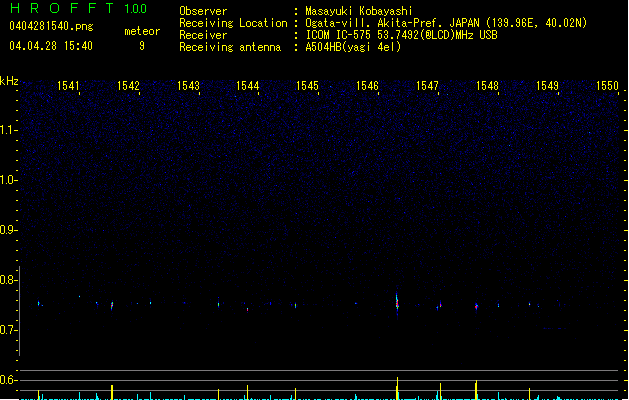Click the 1.0 frequency axis label

9,180
